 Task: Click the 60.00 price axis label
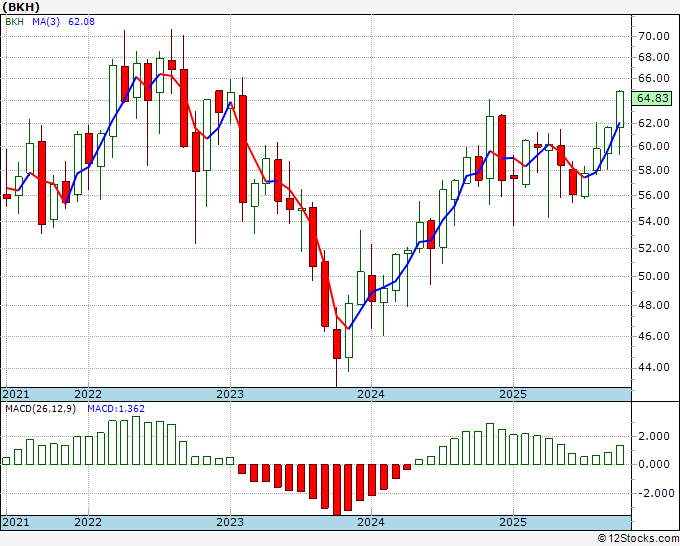coord(654,146)
